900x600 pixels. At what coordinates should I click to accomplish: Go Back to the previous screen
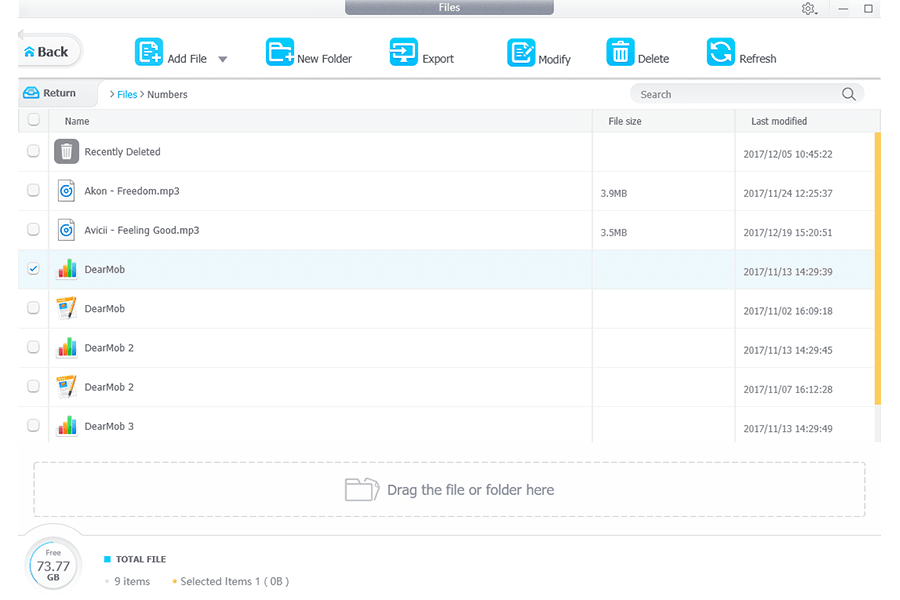[x=47, y=52]
